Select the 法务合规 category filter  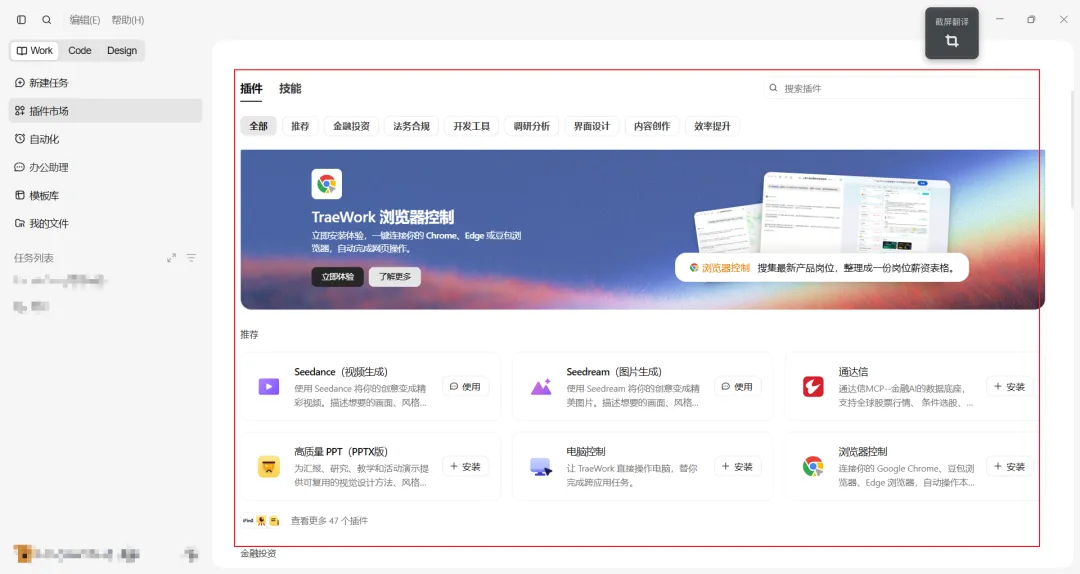[x=411, y=126]
